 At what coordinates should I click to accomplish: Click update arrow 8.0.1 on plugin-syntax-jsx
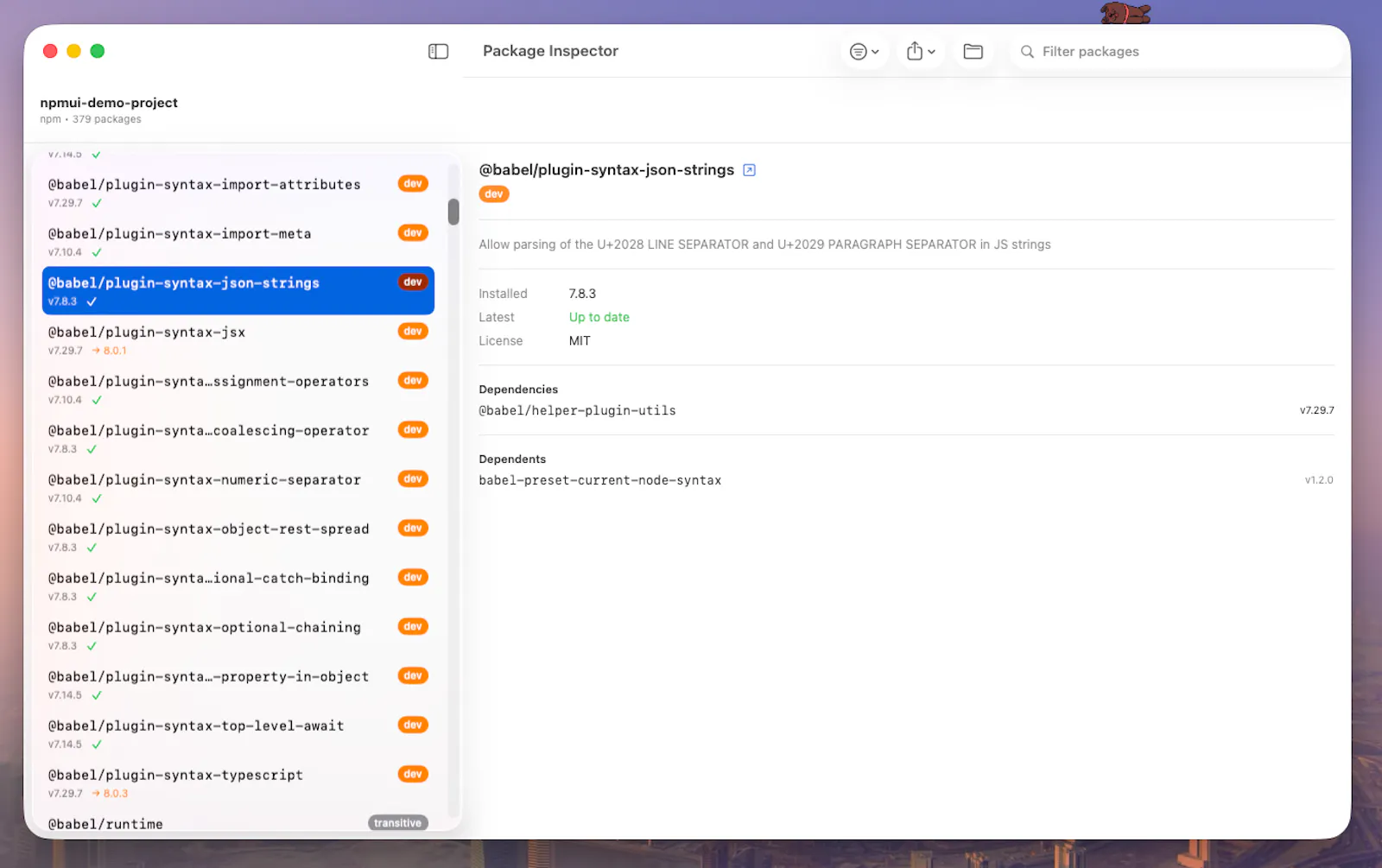point(110,351)
